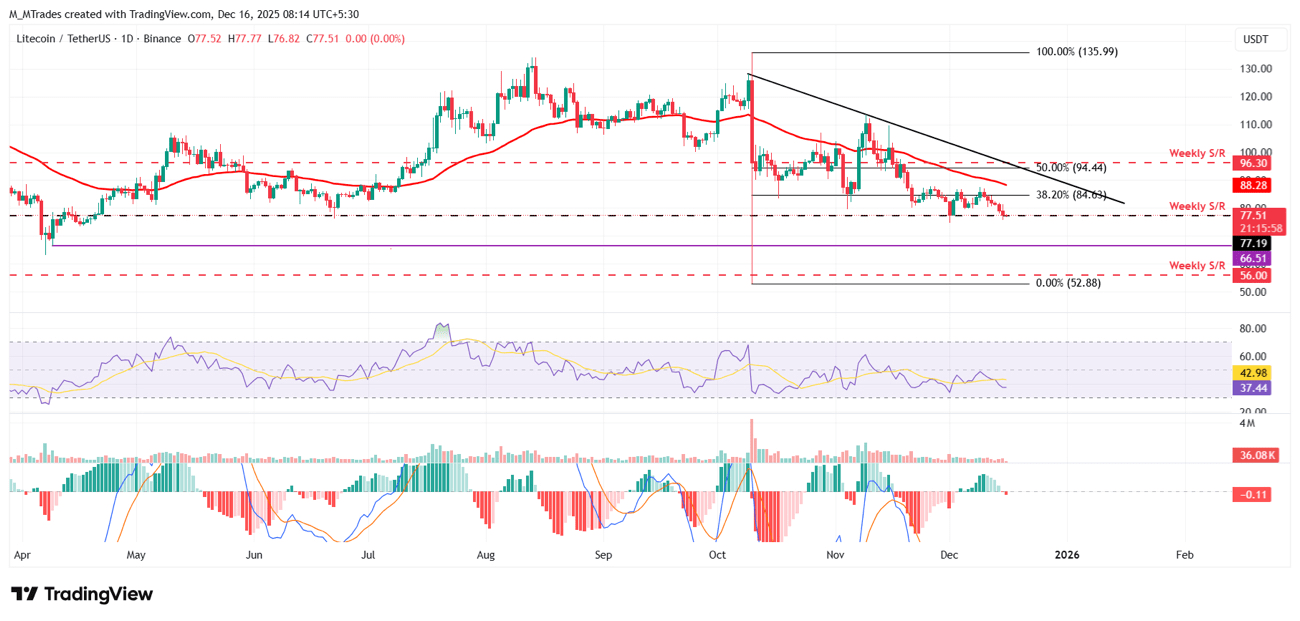
Task: Click the 2026 marker on time axis
Action: coord(1067,554)
